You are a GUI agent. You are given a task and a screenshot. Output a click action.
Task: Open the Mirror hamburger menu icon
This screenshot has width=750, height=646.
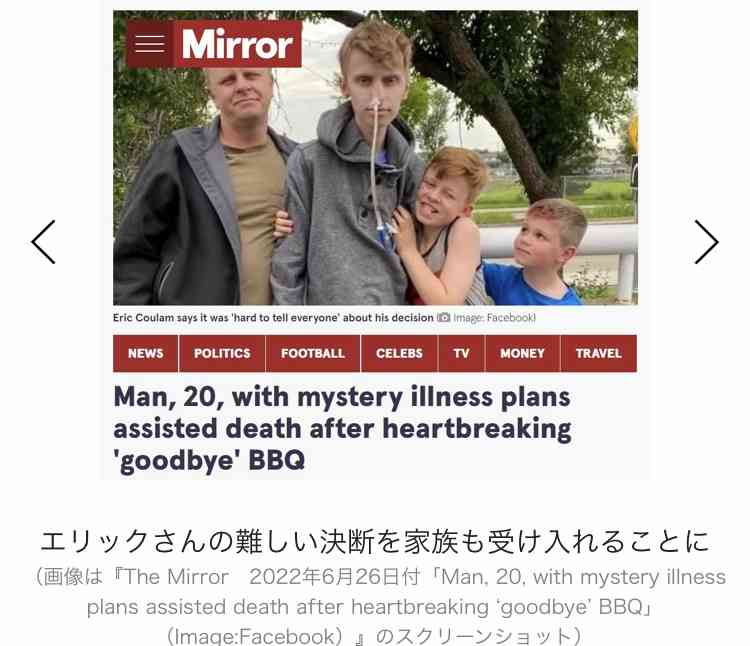click(150, 44)
